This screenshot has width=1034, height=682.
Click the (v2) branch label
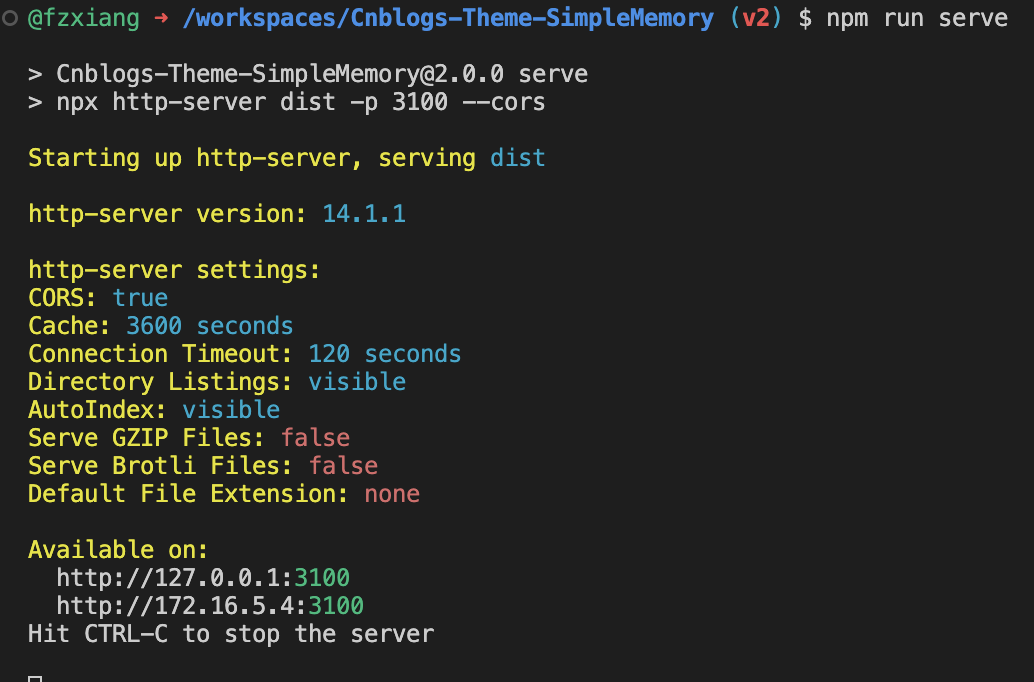coord(756,18)
